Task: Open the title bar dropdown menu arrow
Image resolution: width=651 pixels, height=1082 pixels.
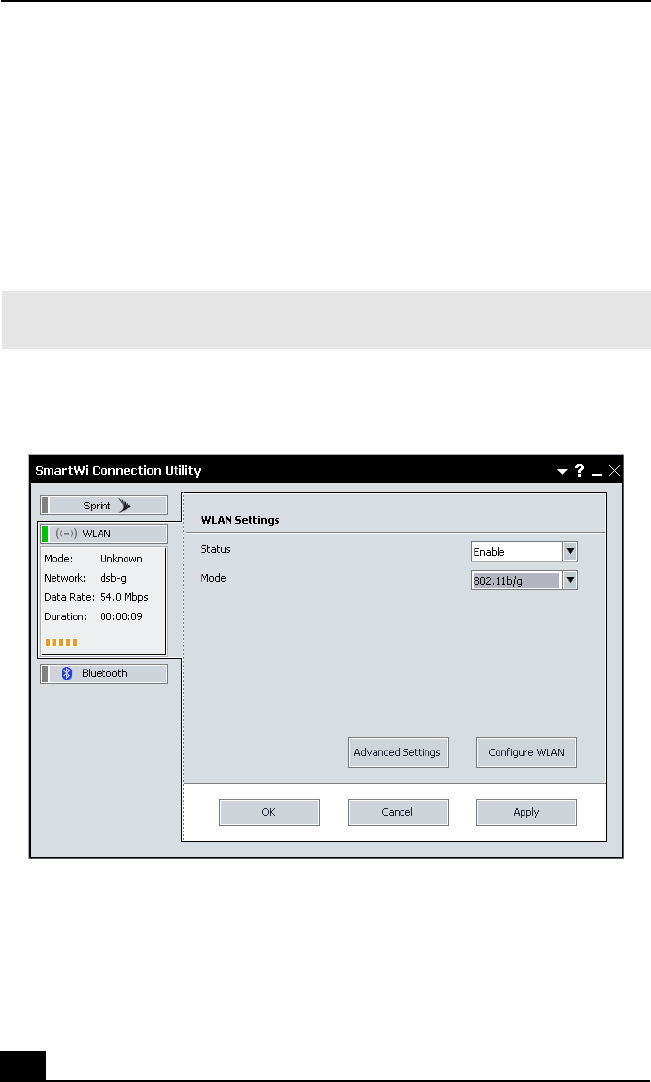Action: click(x=562, y=471)
